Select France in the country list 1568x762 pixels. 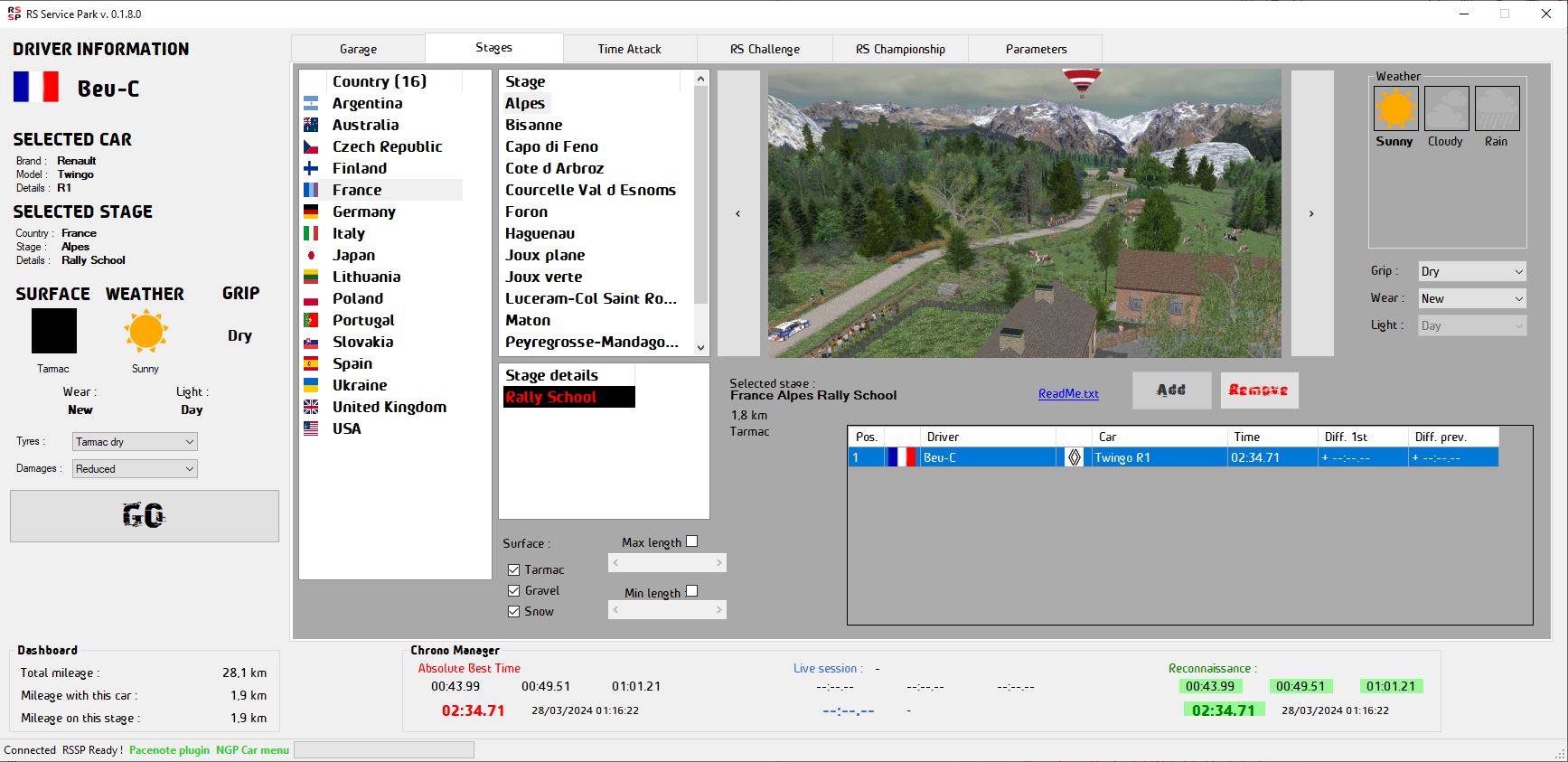(x=382, y=190)
